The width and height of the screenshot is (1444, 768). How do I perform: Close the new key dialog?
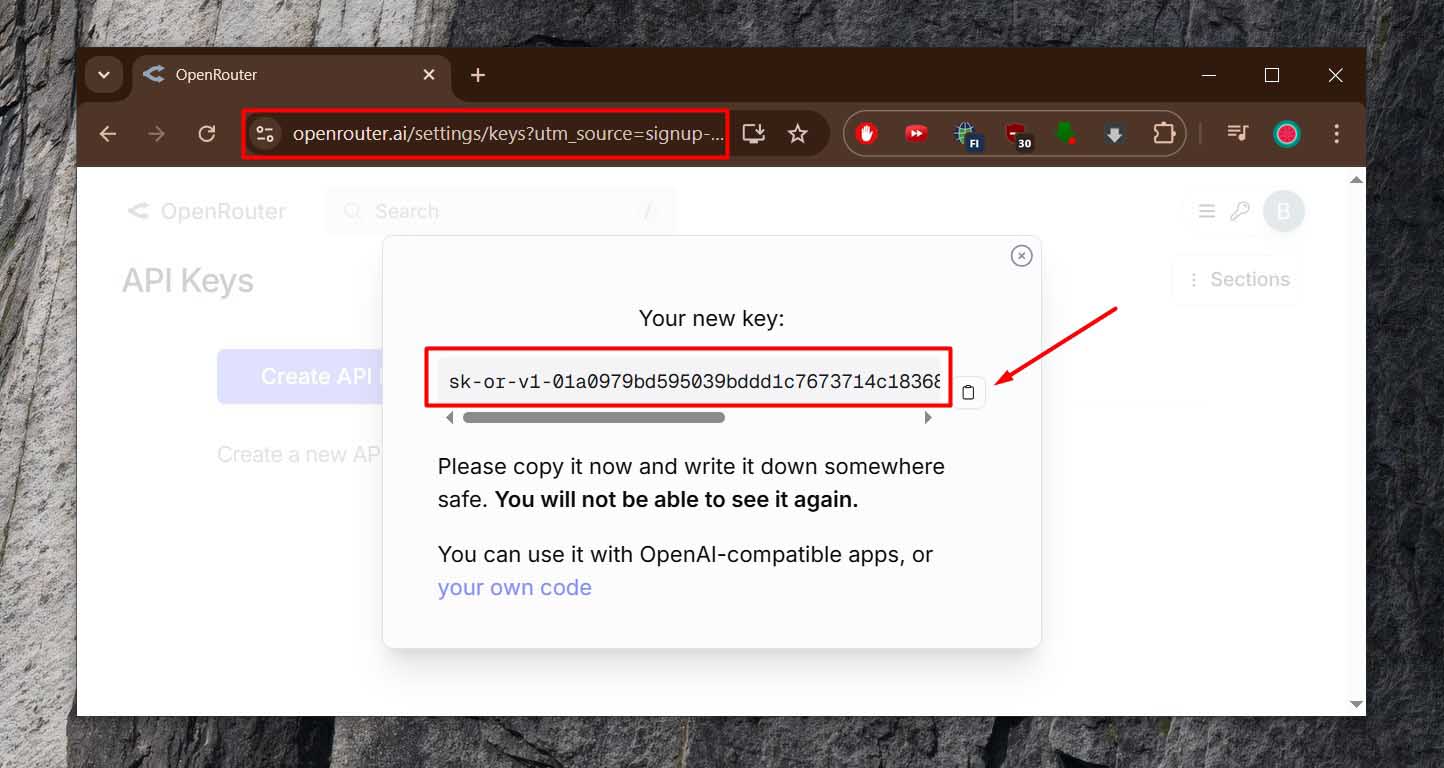click(x=1021, y=256)
